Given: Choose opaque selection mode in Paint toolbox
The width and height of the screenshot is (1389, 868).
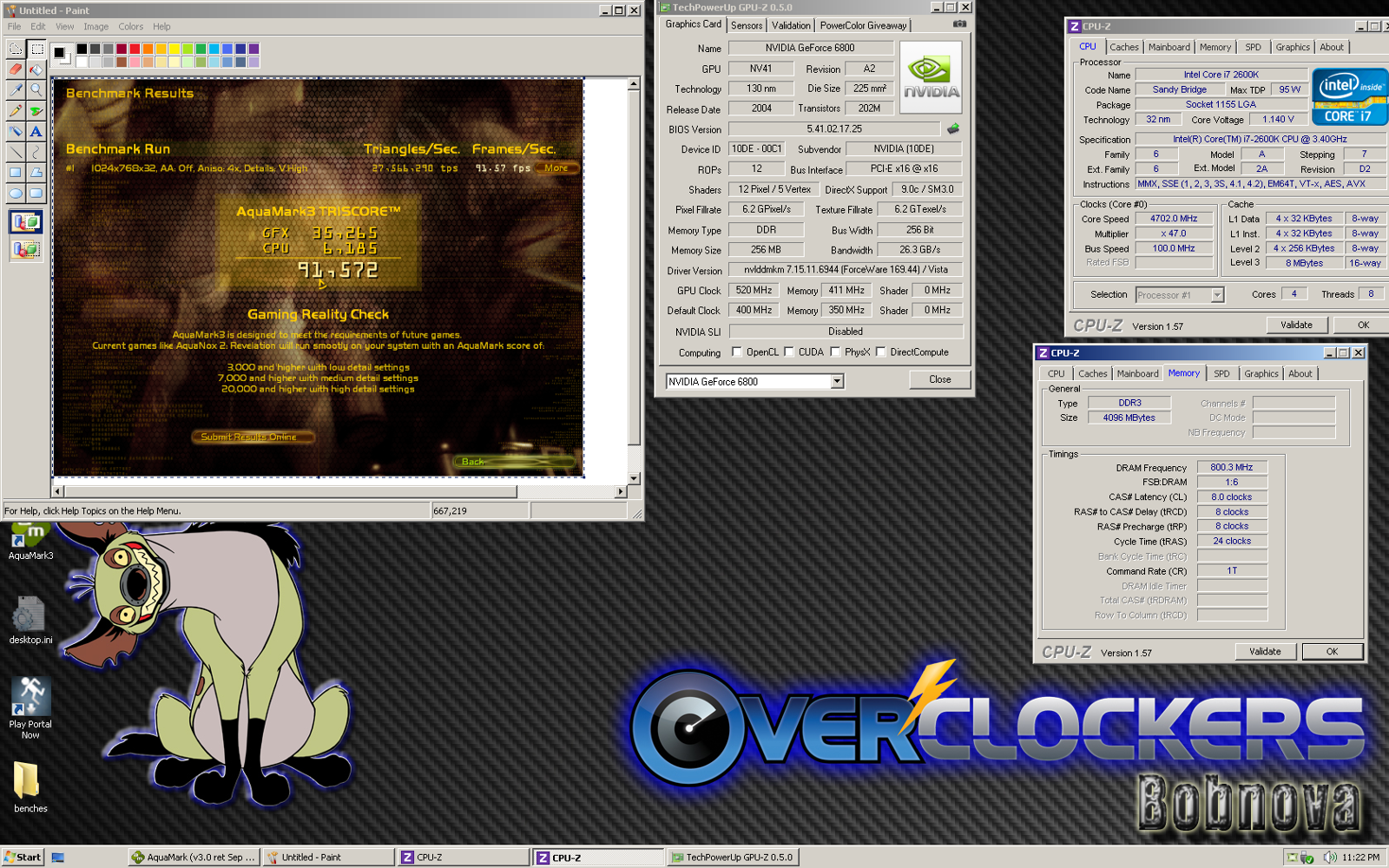Looking at the screenshot, I should tap(26, 223).
